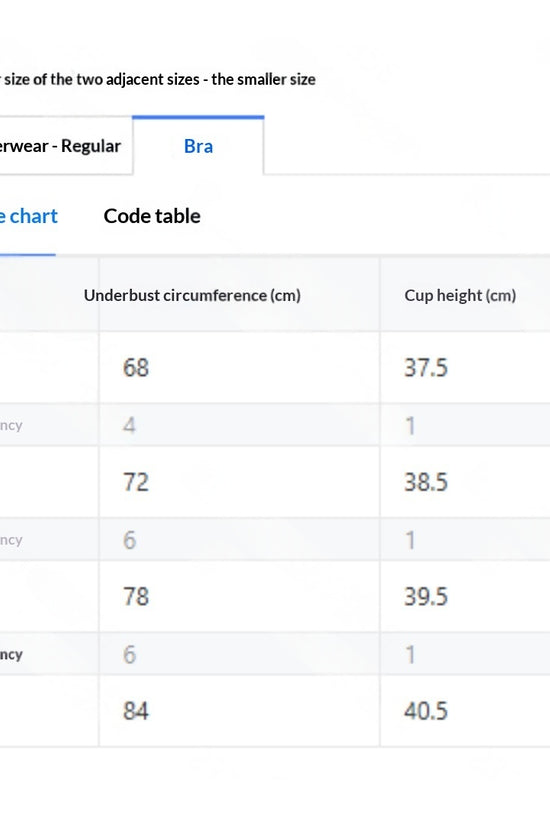
Task: Click the 72 underbust value
Action: (x=136, y=482)
